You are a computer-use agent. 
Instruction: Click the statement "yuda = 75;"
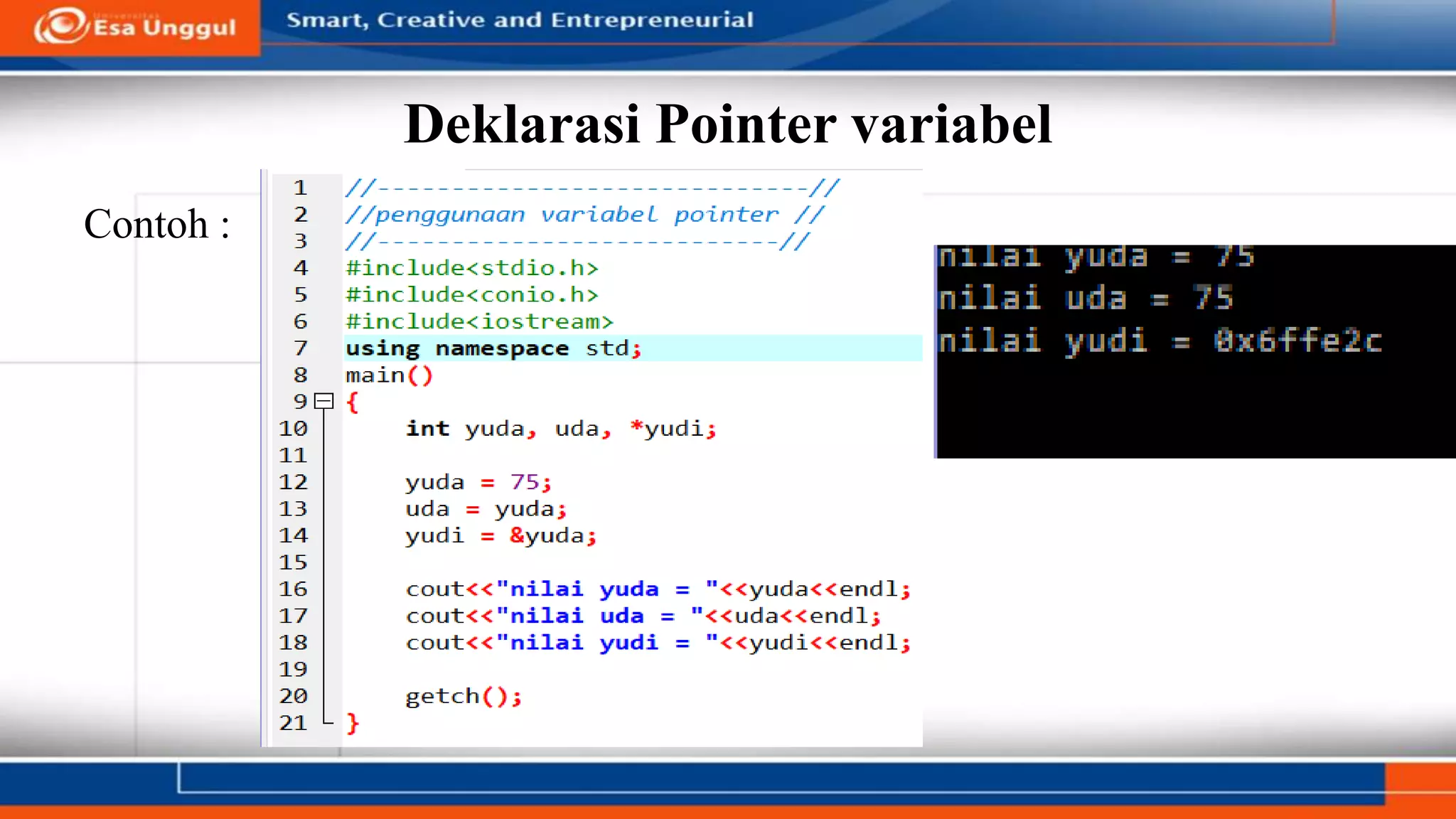point(478,482)
